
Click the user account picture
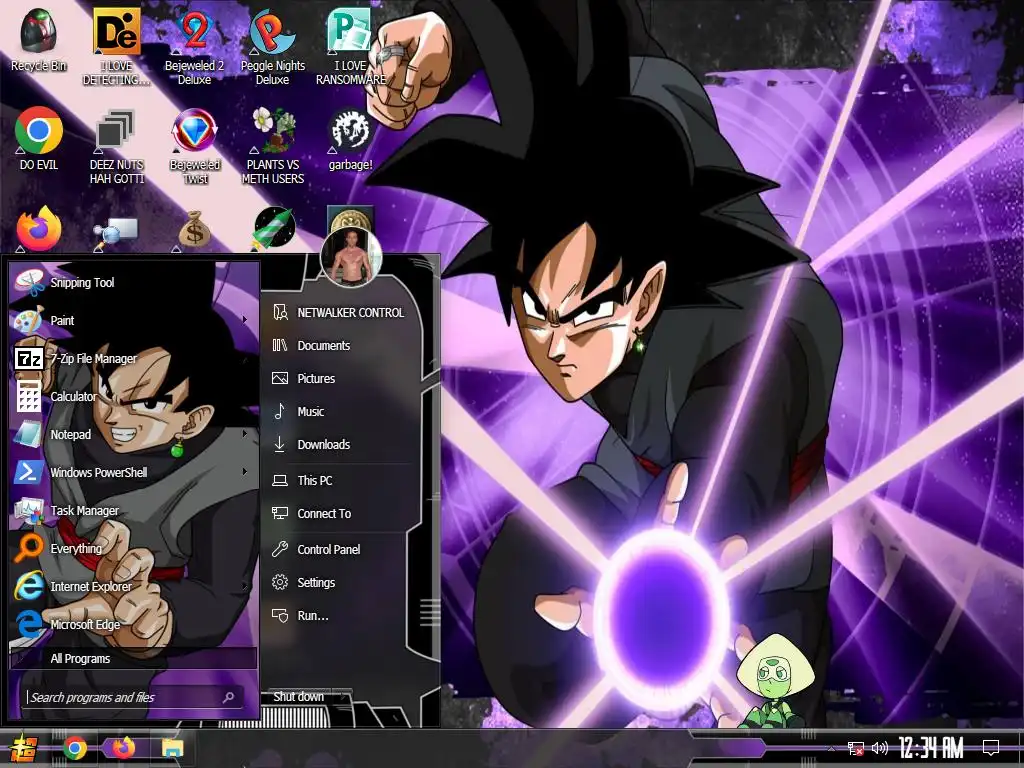click(x=351, y=258)
